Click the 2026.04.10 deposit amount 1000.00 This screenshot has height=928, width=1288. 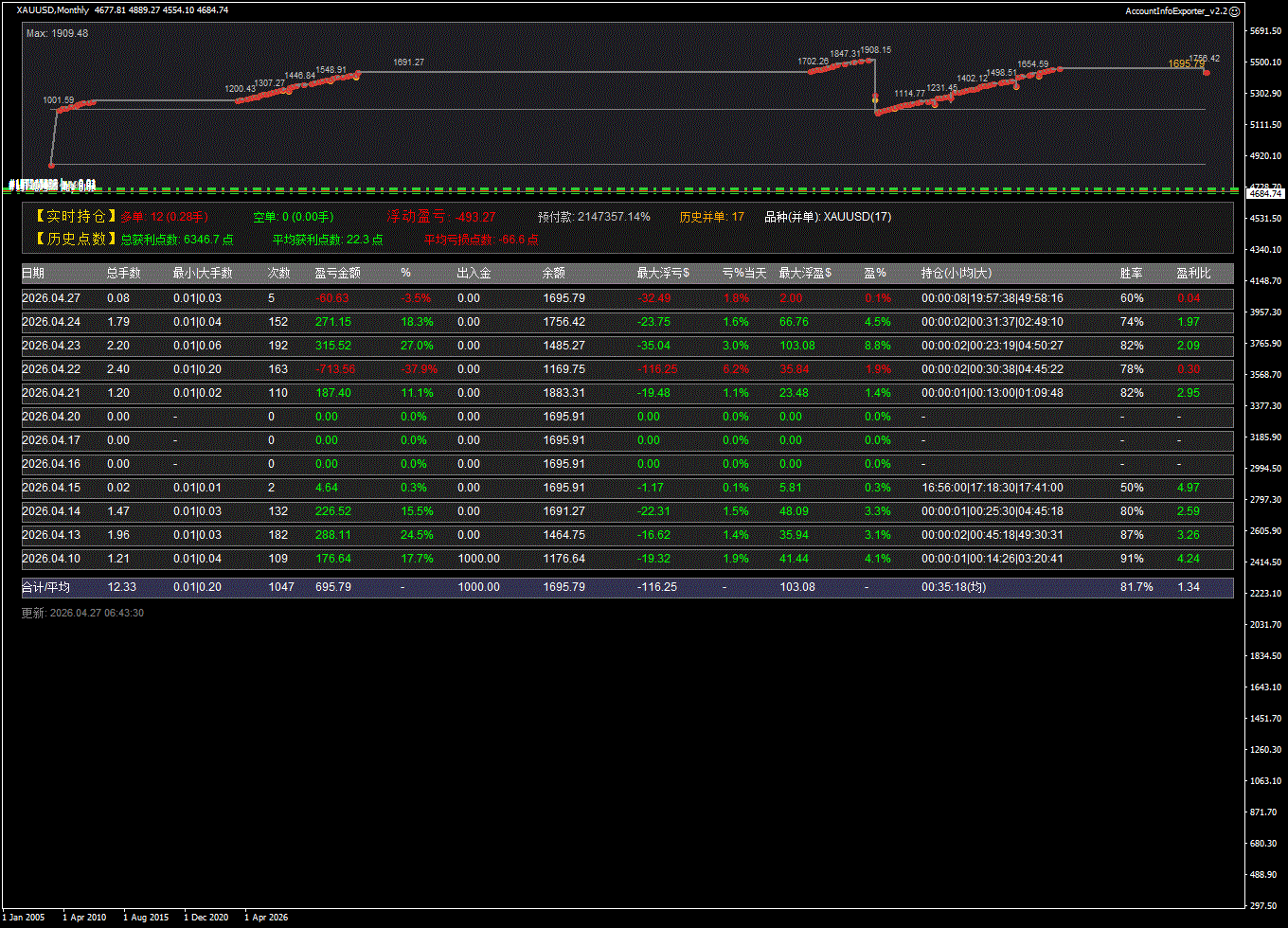(478, 559)
